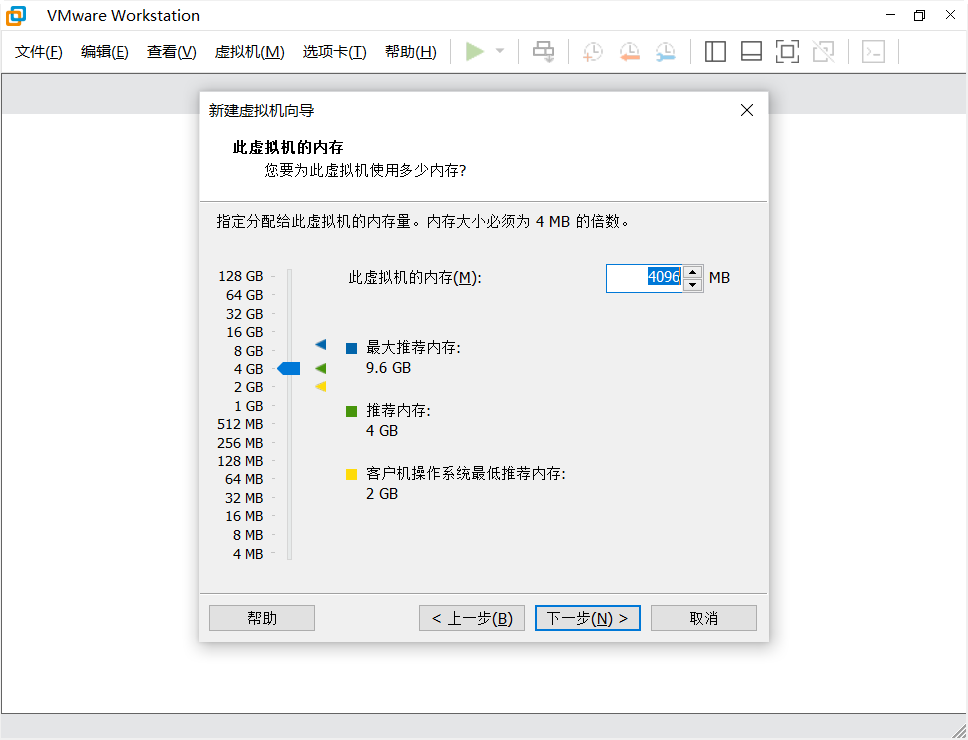Increase memory with the up spinner arrow
968x740 pixels.
[693, 272]
